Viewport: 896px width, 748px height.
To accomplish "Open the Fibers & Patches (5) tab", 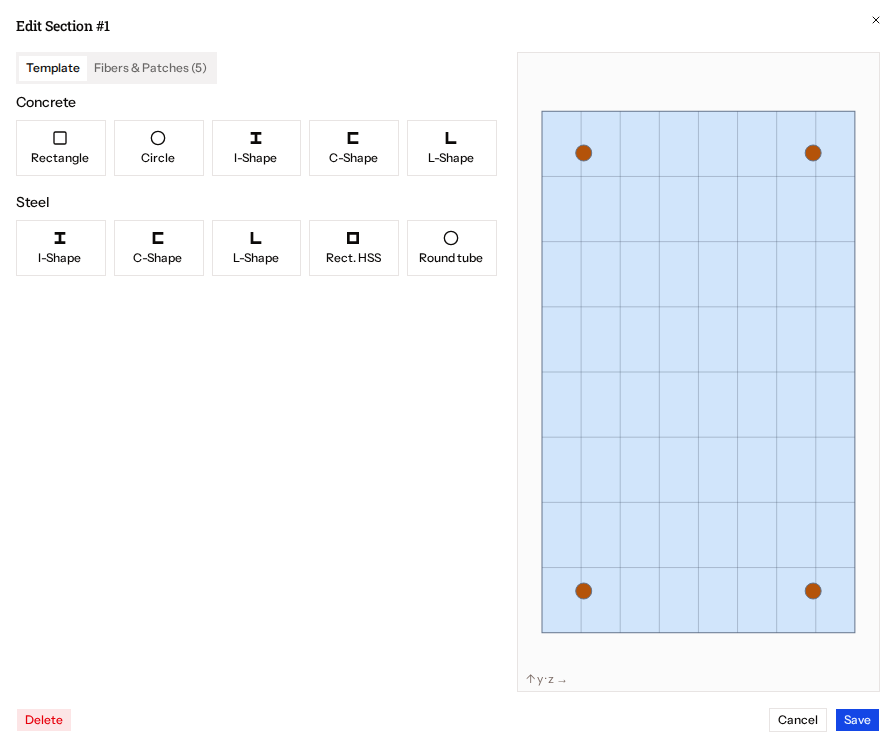I will click(x=150, y=68).
